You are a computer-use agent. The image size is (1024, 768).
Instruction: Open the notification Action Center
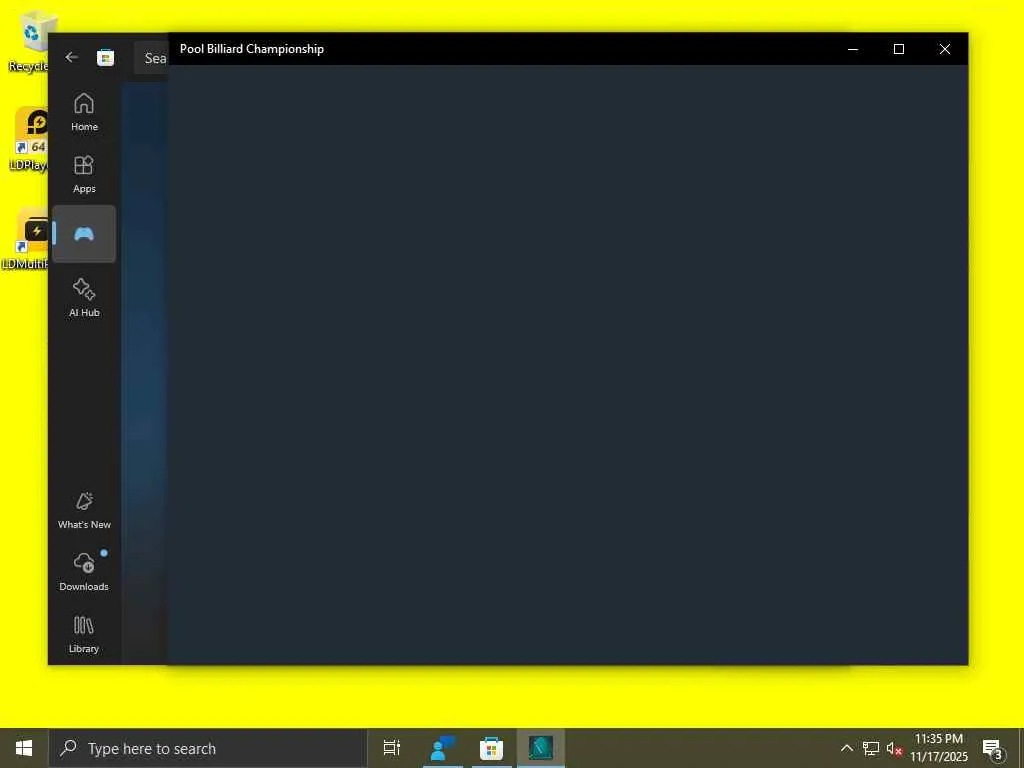click(x=993, y=748)
